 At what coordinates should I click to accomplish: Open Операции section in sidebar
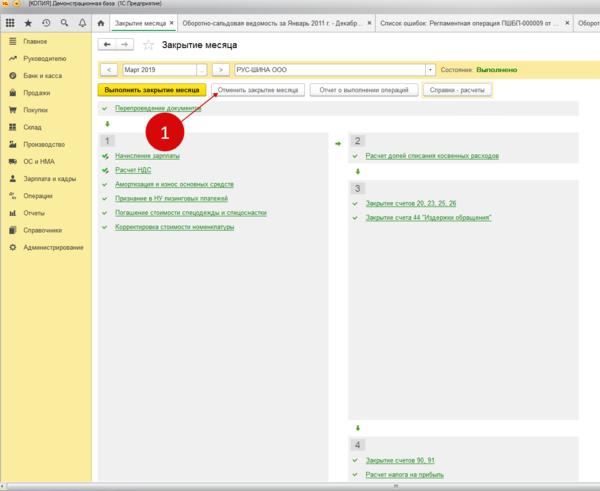click(x=38, y=196)
